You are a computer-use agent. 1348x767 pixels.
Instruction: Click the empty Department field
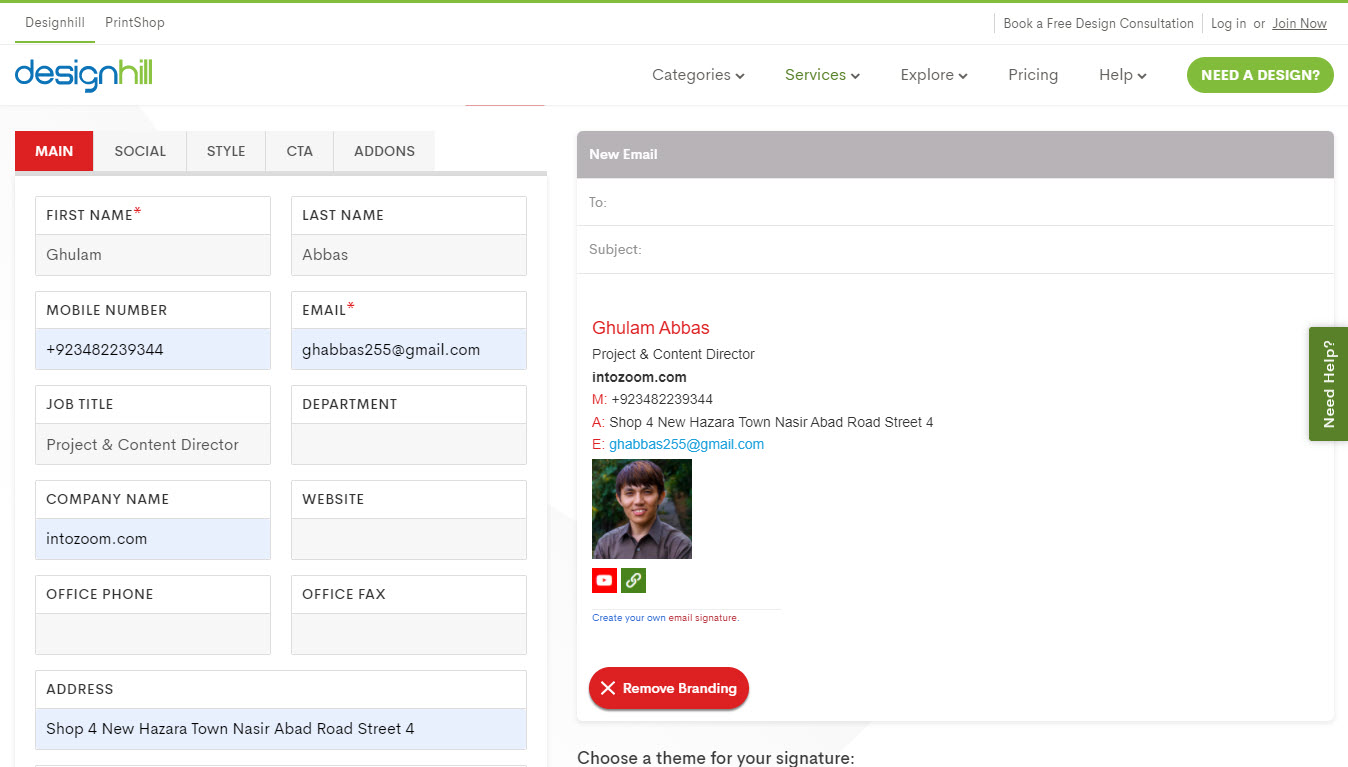[409, 445]
